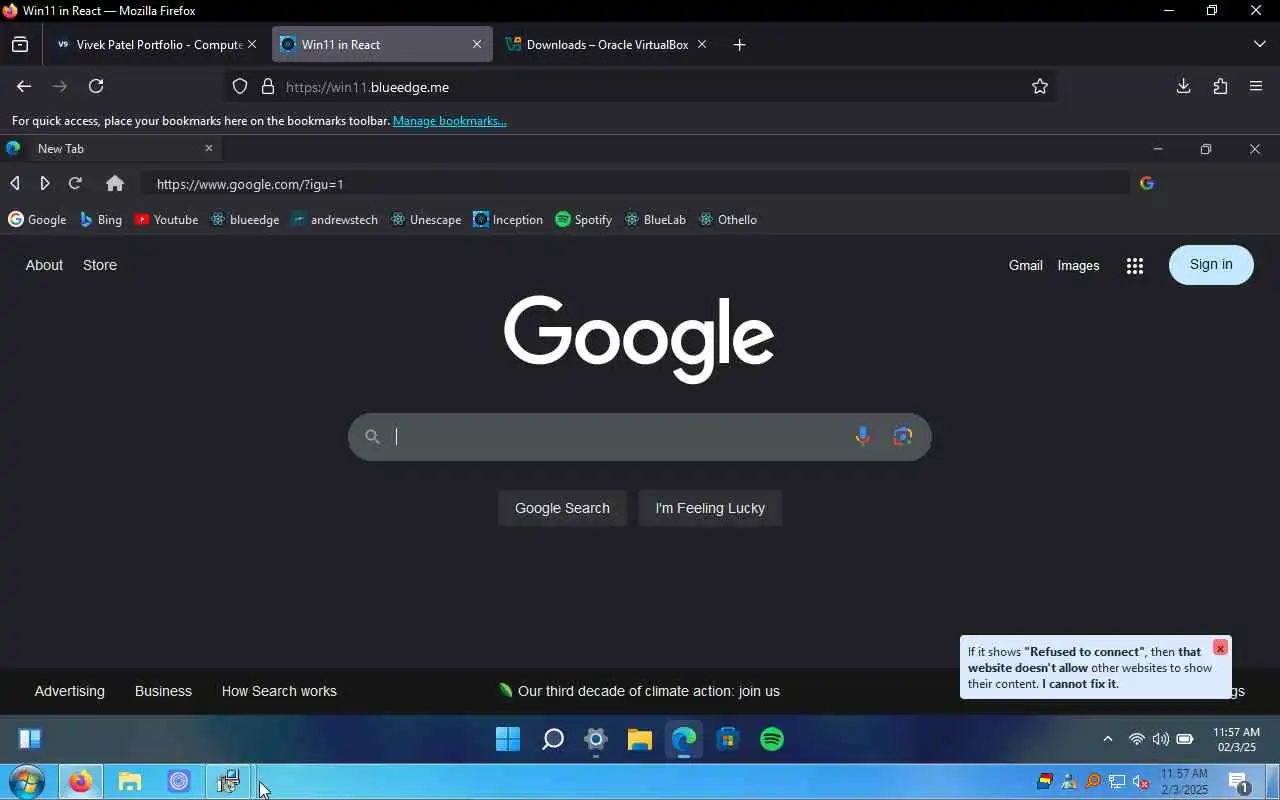Open Inception bookmark in favorites bar
The image size is (1280, 800).
[x=508, y=219]
